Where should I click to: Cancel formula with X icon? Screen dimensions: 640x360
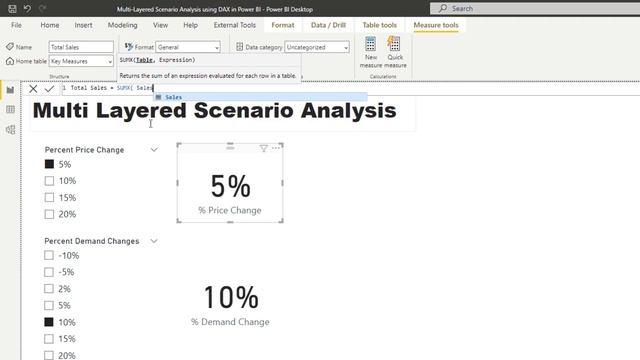(33, 89)
